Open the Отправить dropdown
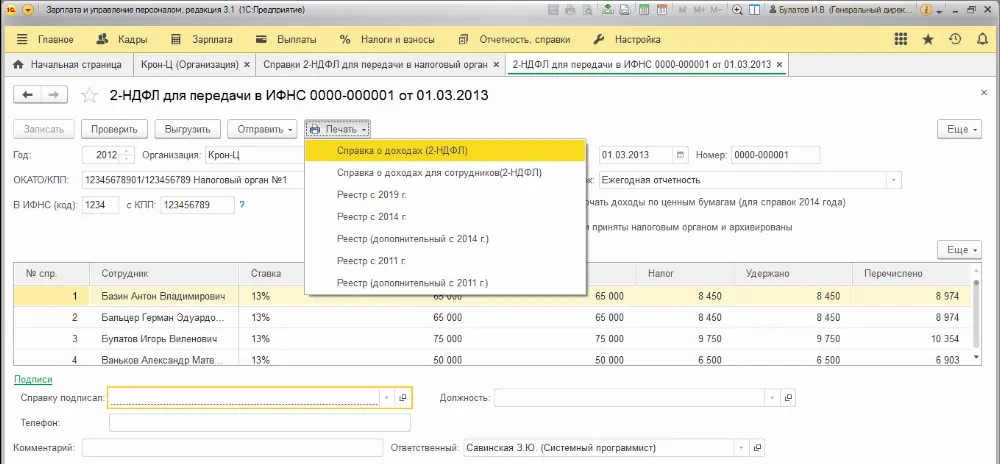This screenshot has width=1000, height=464. point(262,129)
